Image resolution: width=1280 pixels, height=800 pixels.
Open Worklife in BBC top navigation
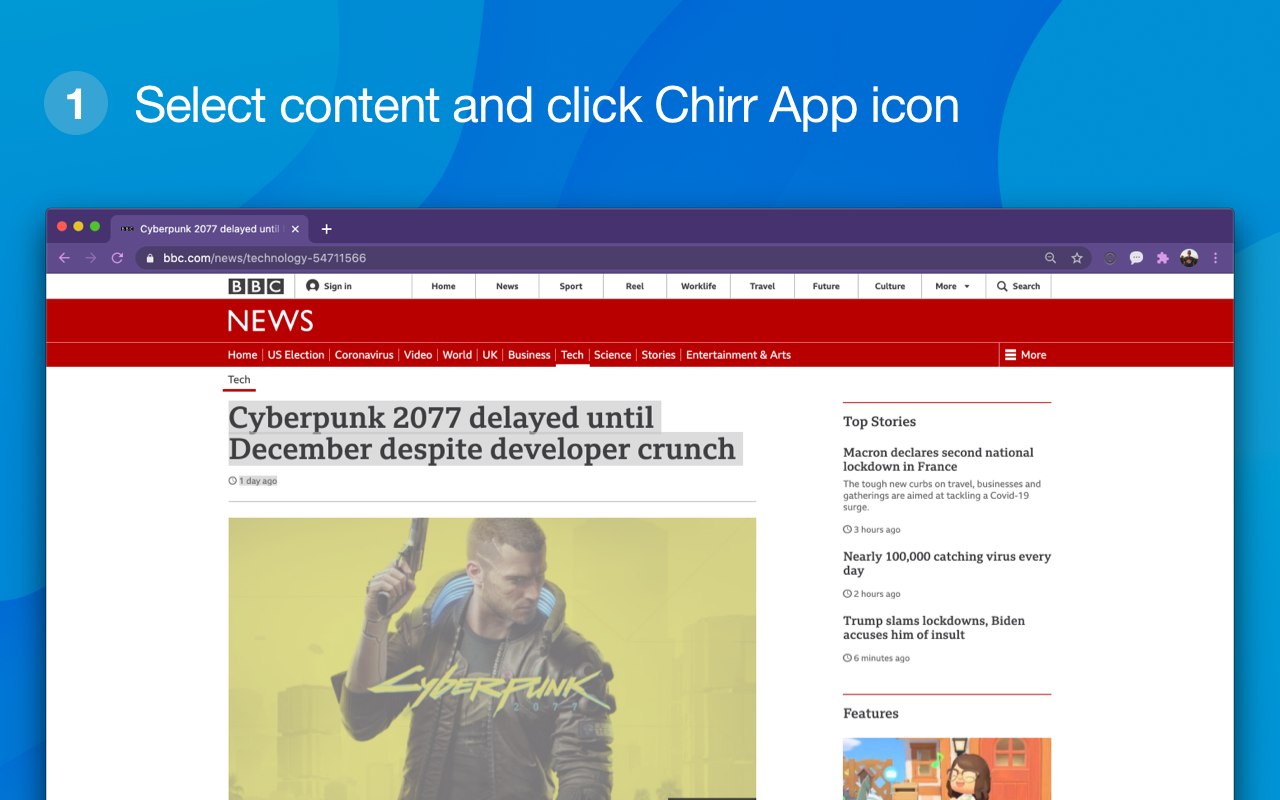click(698, 286)
